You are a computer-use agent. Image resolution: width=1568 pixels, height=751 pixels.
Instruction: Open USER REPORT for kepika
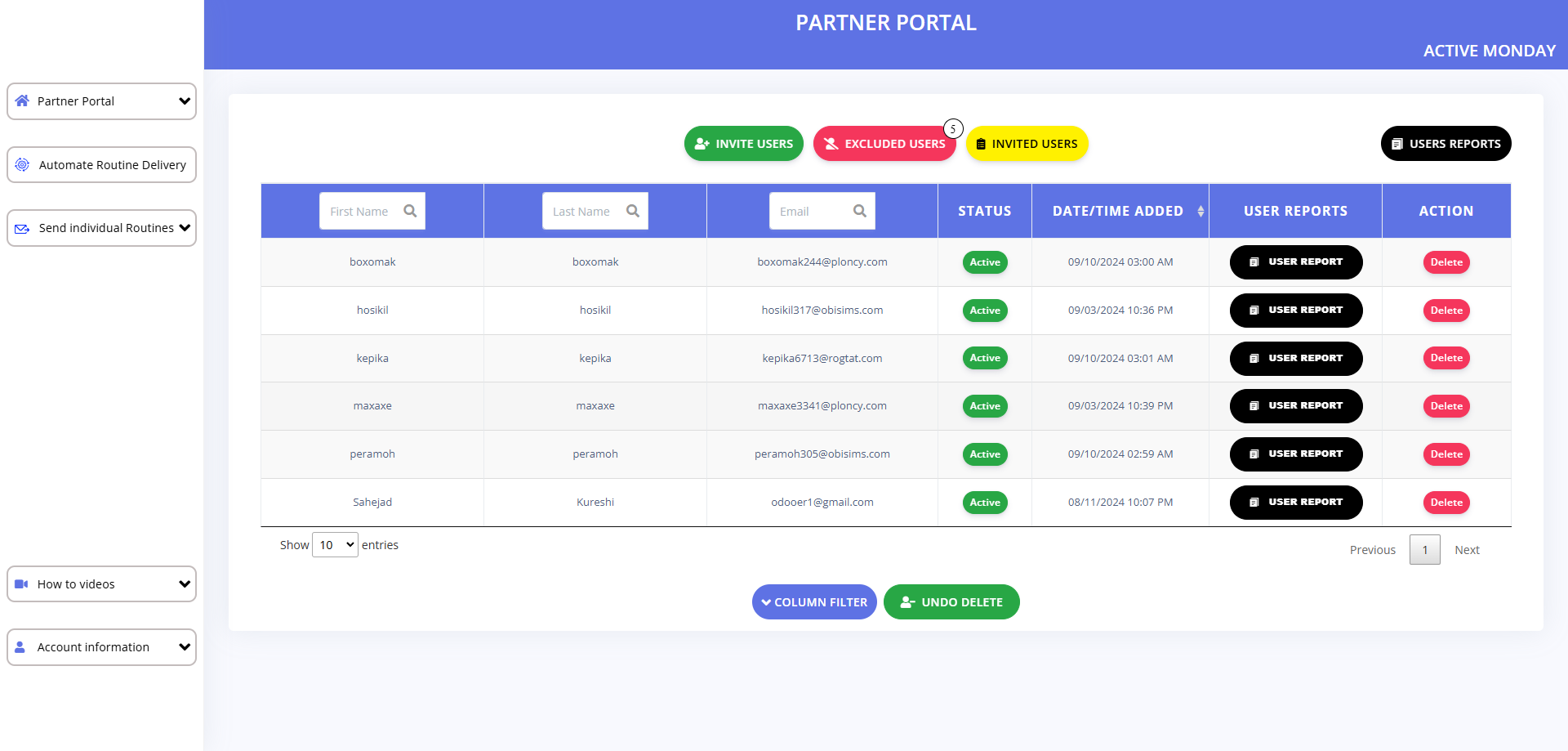click(1295, 358)
